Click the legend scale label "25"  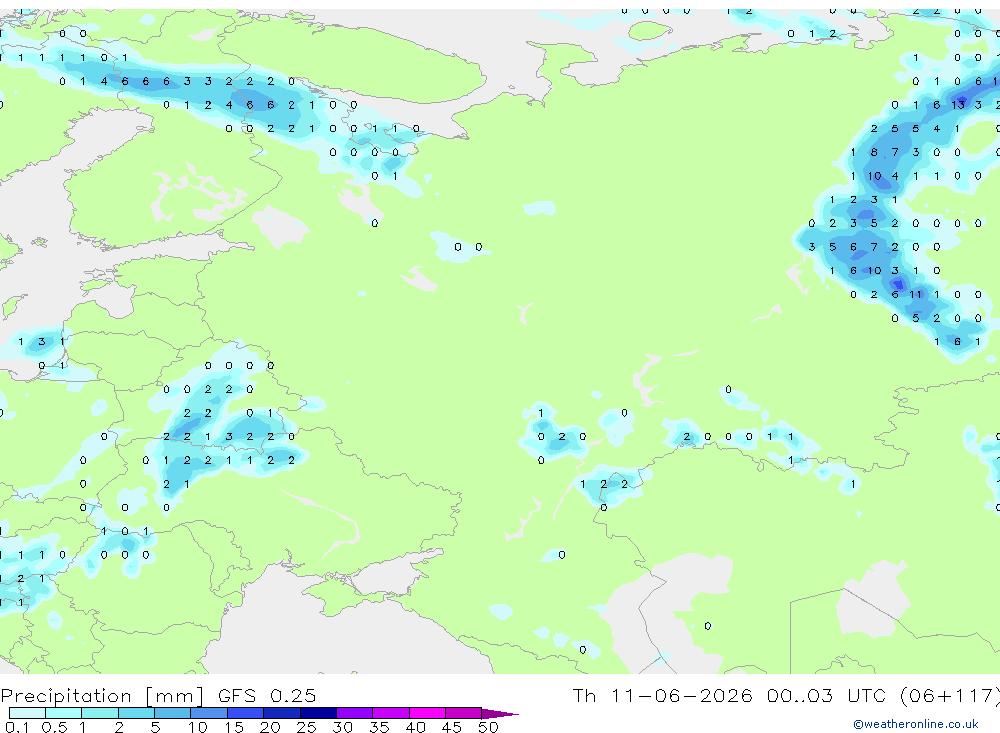[306, 727]
